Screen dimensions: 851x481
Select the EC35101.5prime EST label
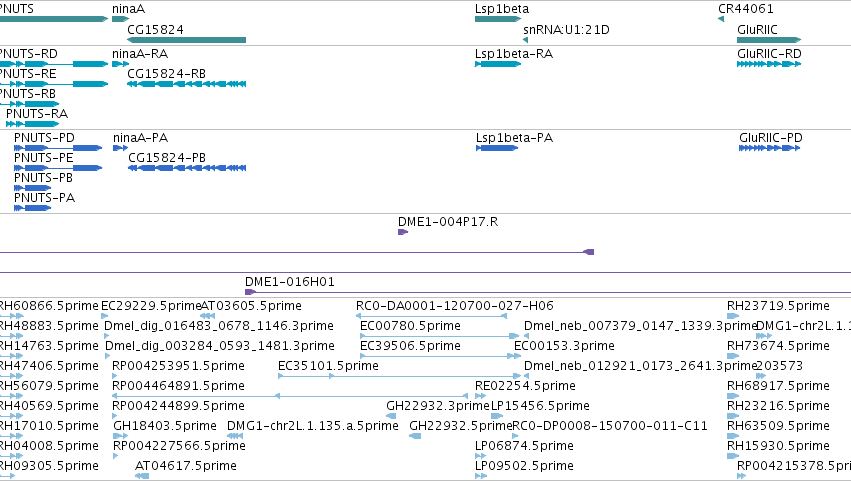click(328, 366)
